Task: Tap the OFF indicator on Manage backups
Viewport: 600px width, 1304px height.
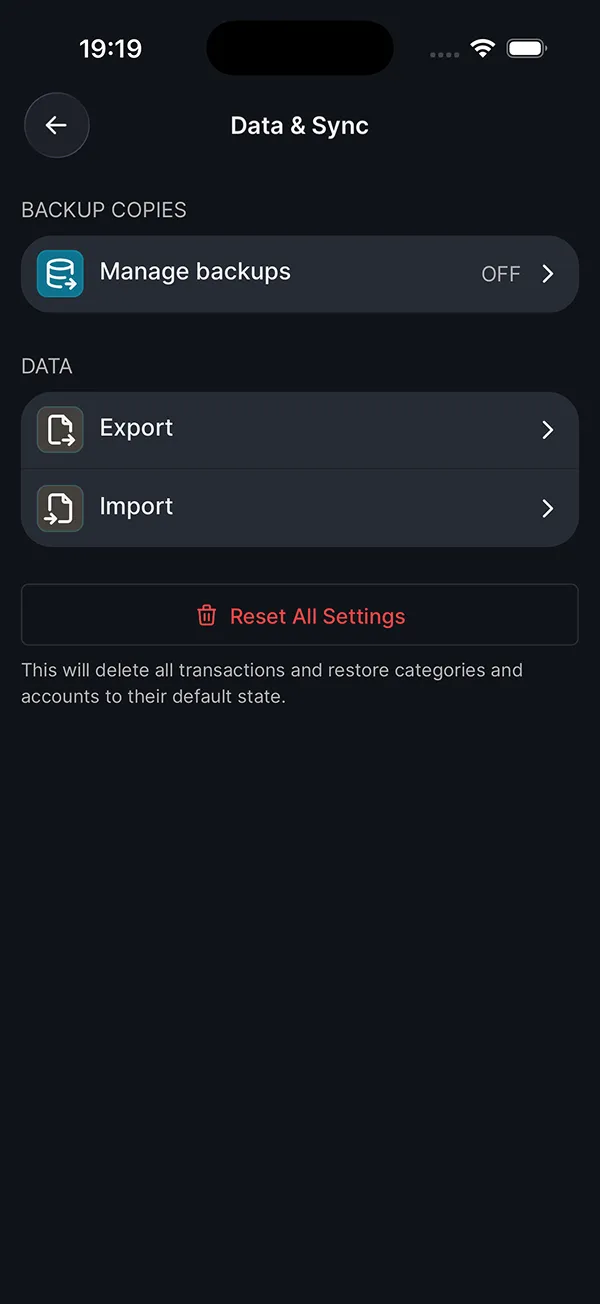Action: pos(500,273)
